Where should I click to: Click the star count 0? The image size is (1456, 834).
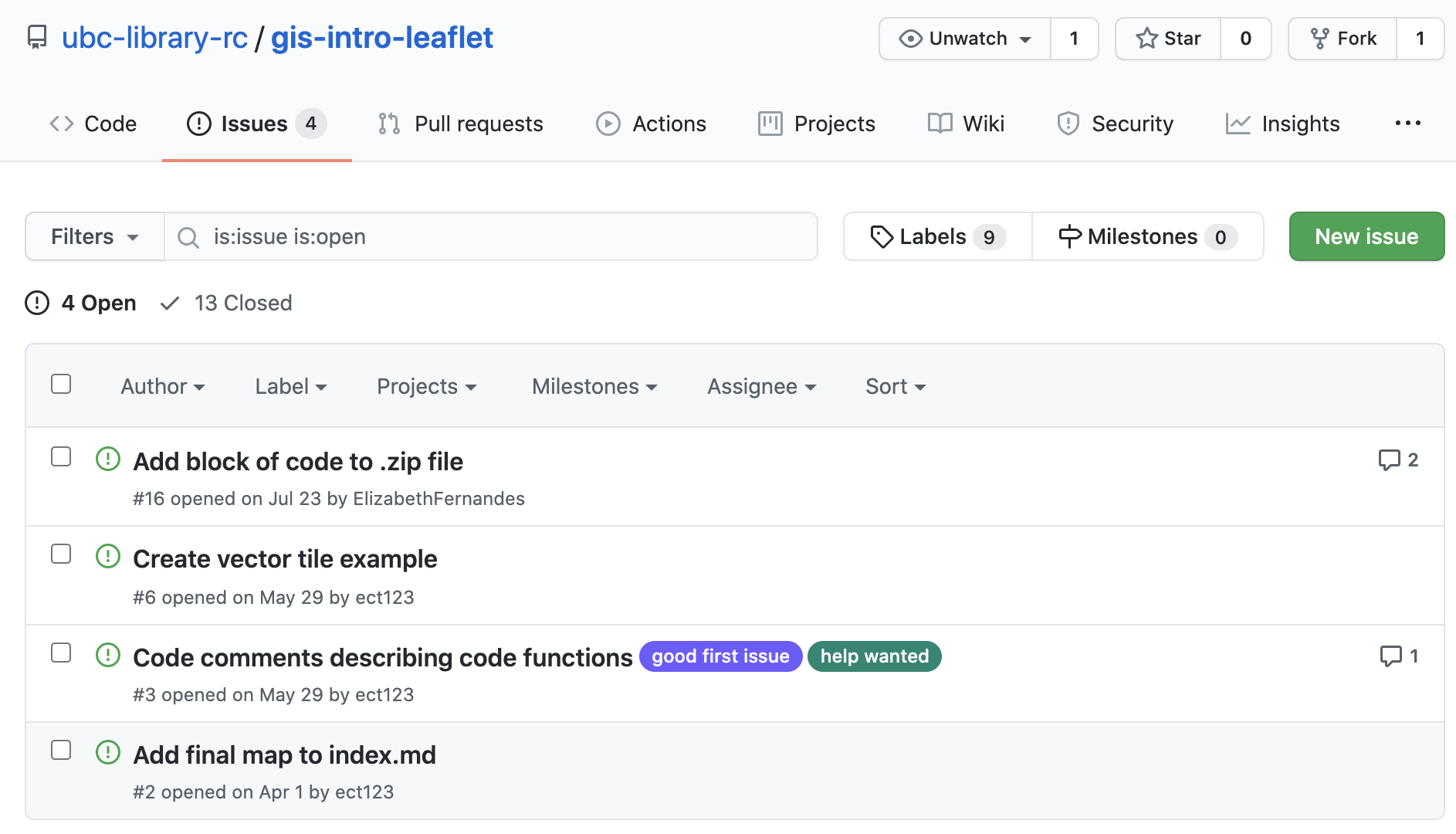(1245, 39)
